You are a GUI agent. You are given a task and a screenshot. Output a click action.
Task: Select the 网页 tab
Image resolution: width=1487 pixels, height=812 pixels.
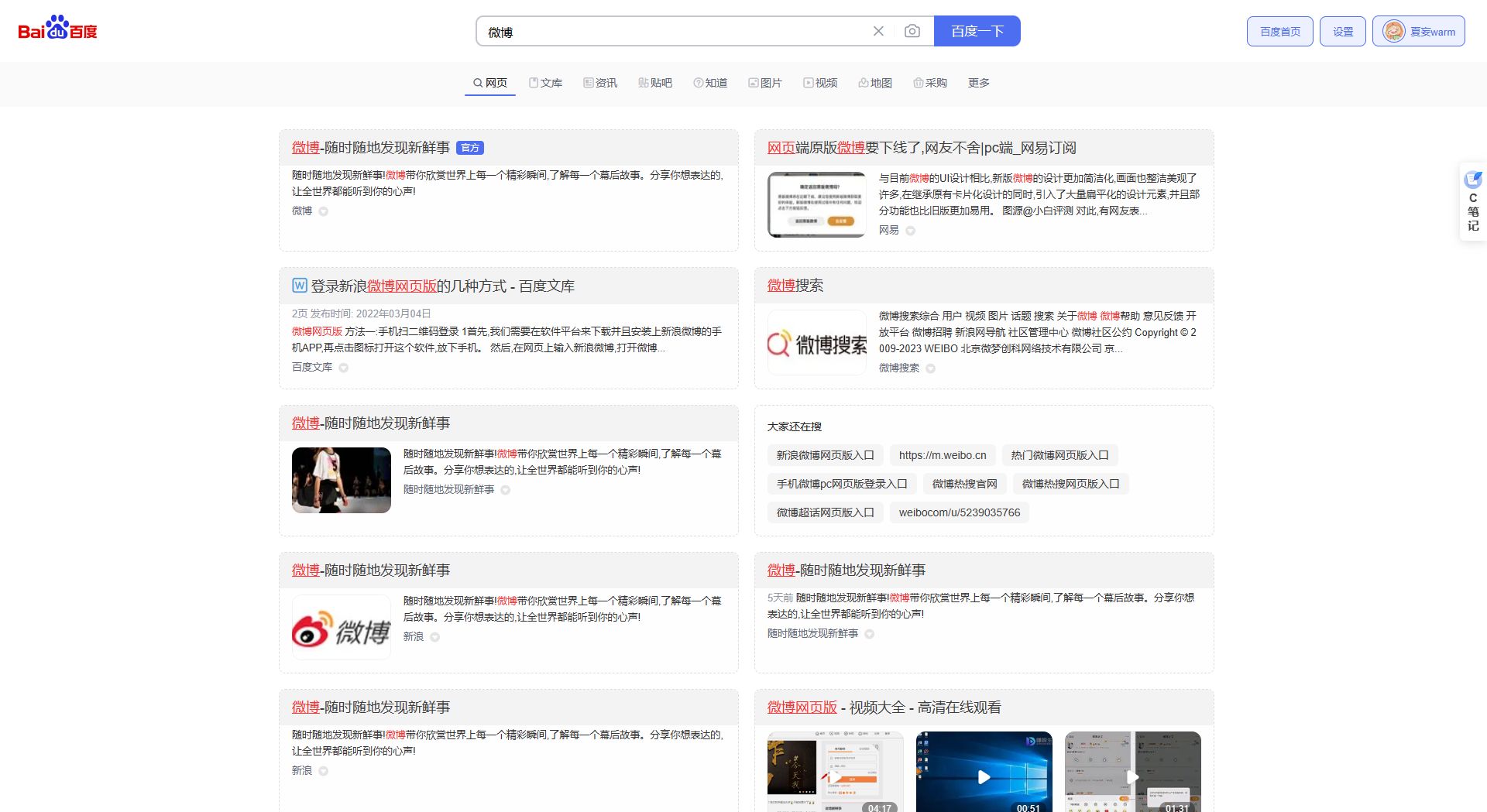click(x=490, y=83)
